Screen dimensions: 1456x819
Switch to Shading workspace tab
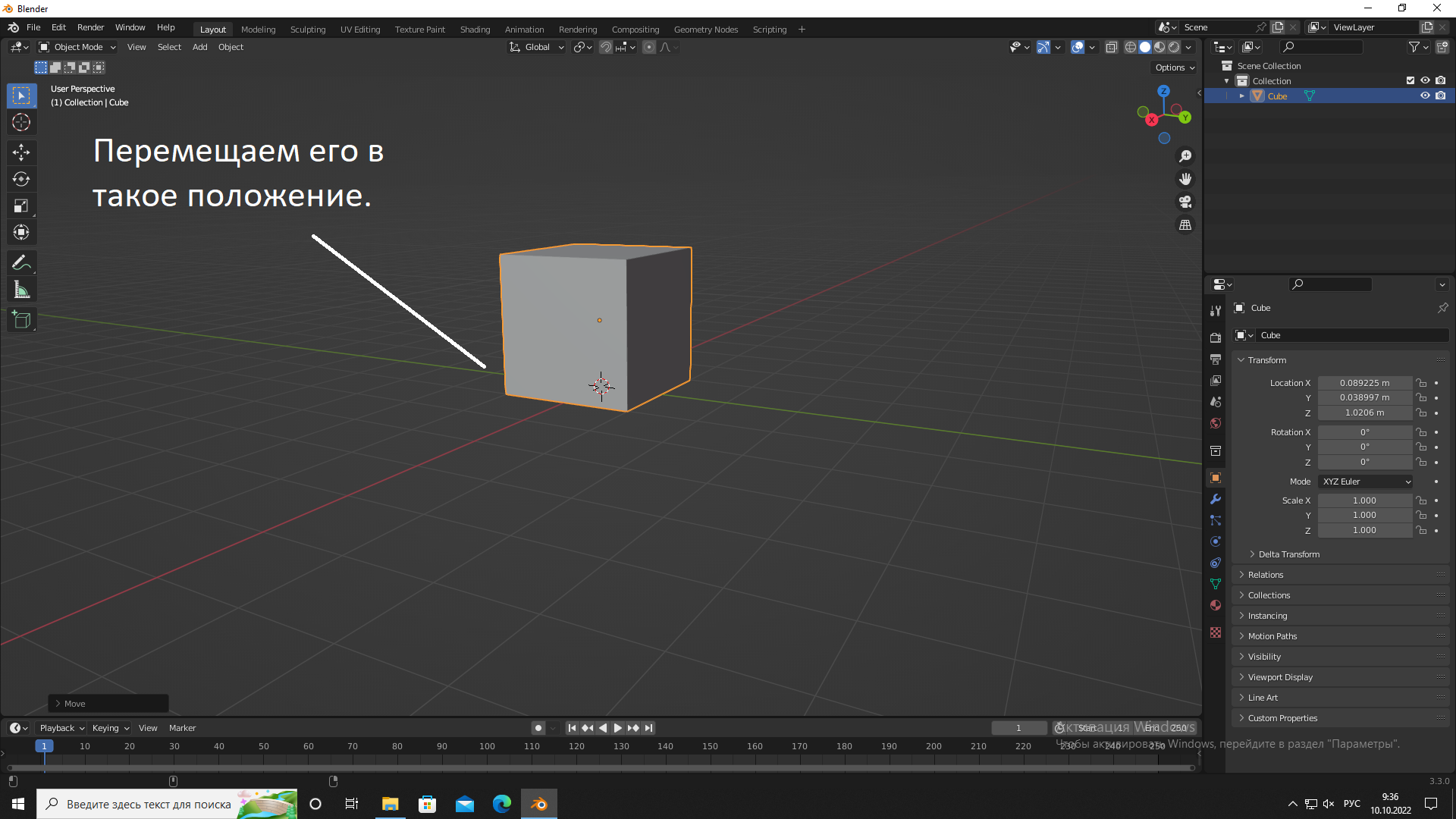475,30
